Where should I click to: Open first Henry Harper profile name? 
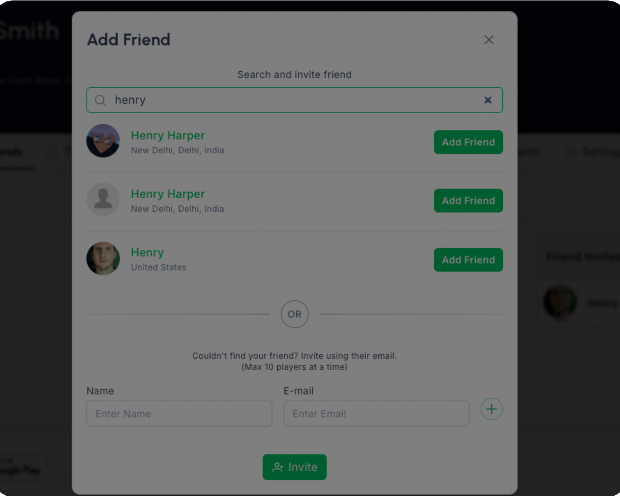(168, 135)
